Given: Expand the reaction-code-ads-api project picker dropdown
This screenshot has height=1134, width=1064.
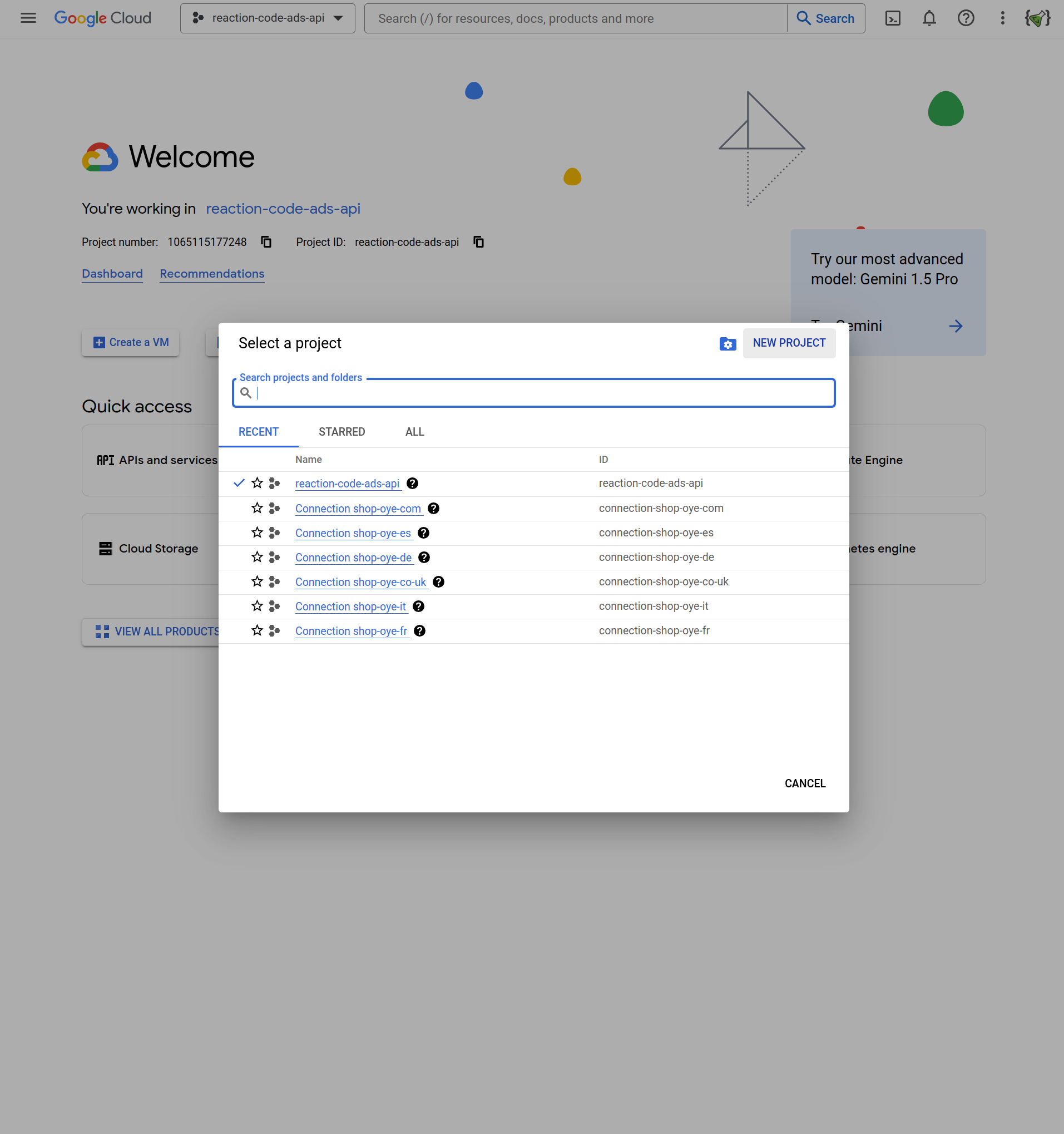Looking at the screenshot, I should pyautogui.click(x=268, y=18).
